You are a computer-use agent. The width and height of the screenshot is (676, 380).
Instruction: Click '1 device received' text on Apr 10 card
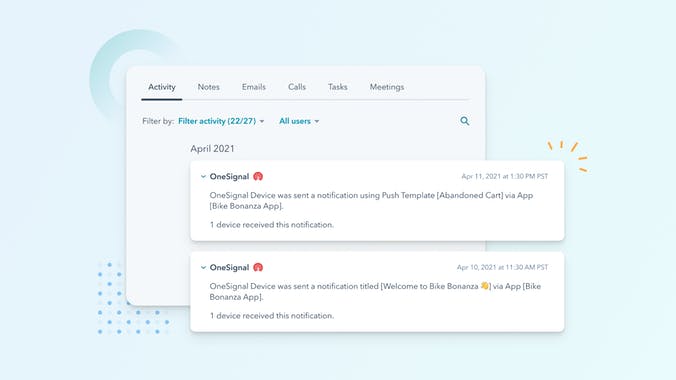click(272, 316)
